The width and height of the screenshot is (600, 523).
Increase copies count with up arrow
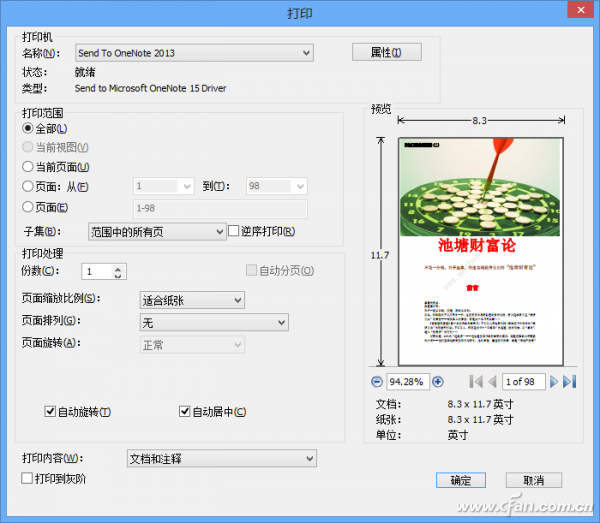point(119,267)
